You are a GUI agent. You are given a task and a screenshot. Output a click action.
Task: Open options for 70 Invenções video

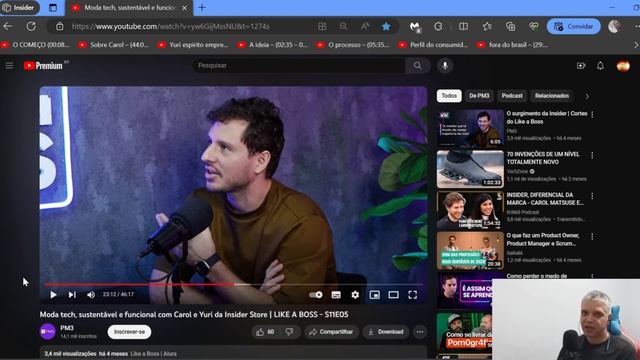[x=592, y=156]
